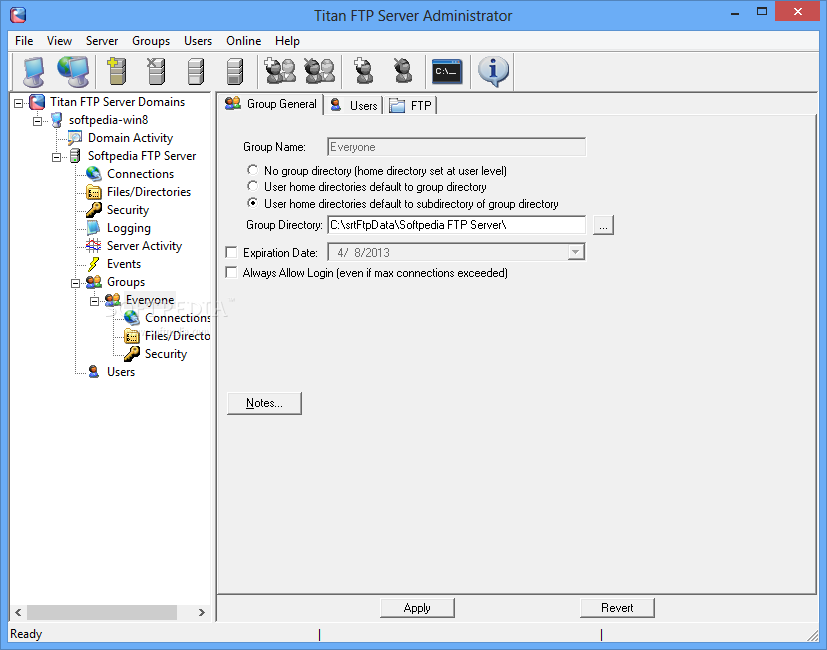Collapse the Everyone group node

(x=94, y=301)
